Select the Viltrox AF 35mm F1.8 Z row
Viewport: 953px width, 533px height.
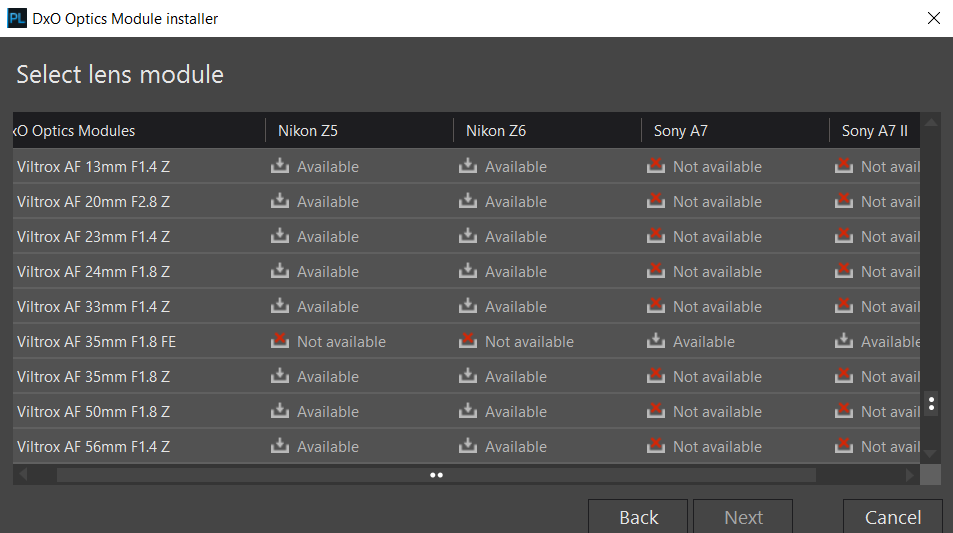(x=466, y=376)
